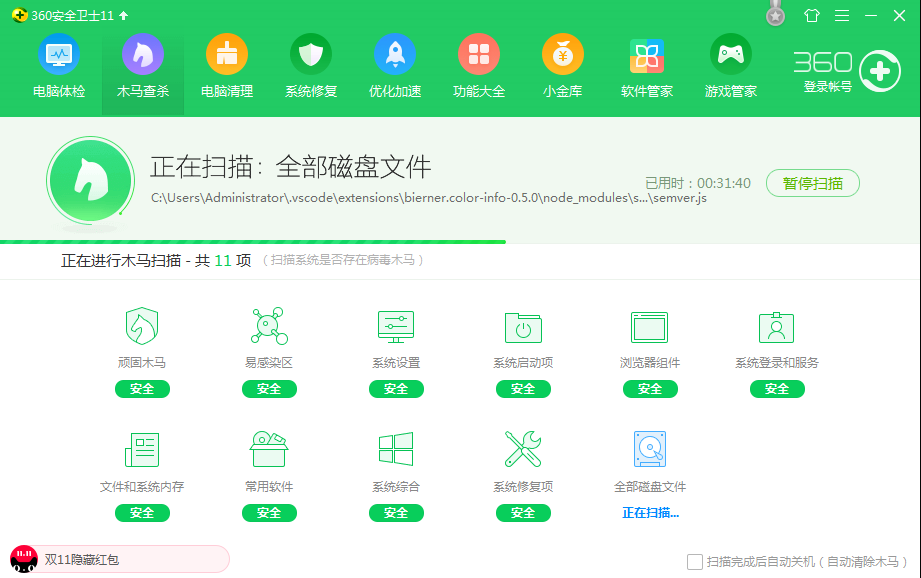Open the 小金库 money bag icon
This screenshot has width=921, height=578.
click(x=563, y=55)
